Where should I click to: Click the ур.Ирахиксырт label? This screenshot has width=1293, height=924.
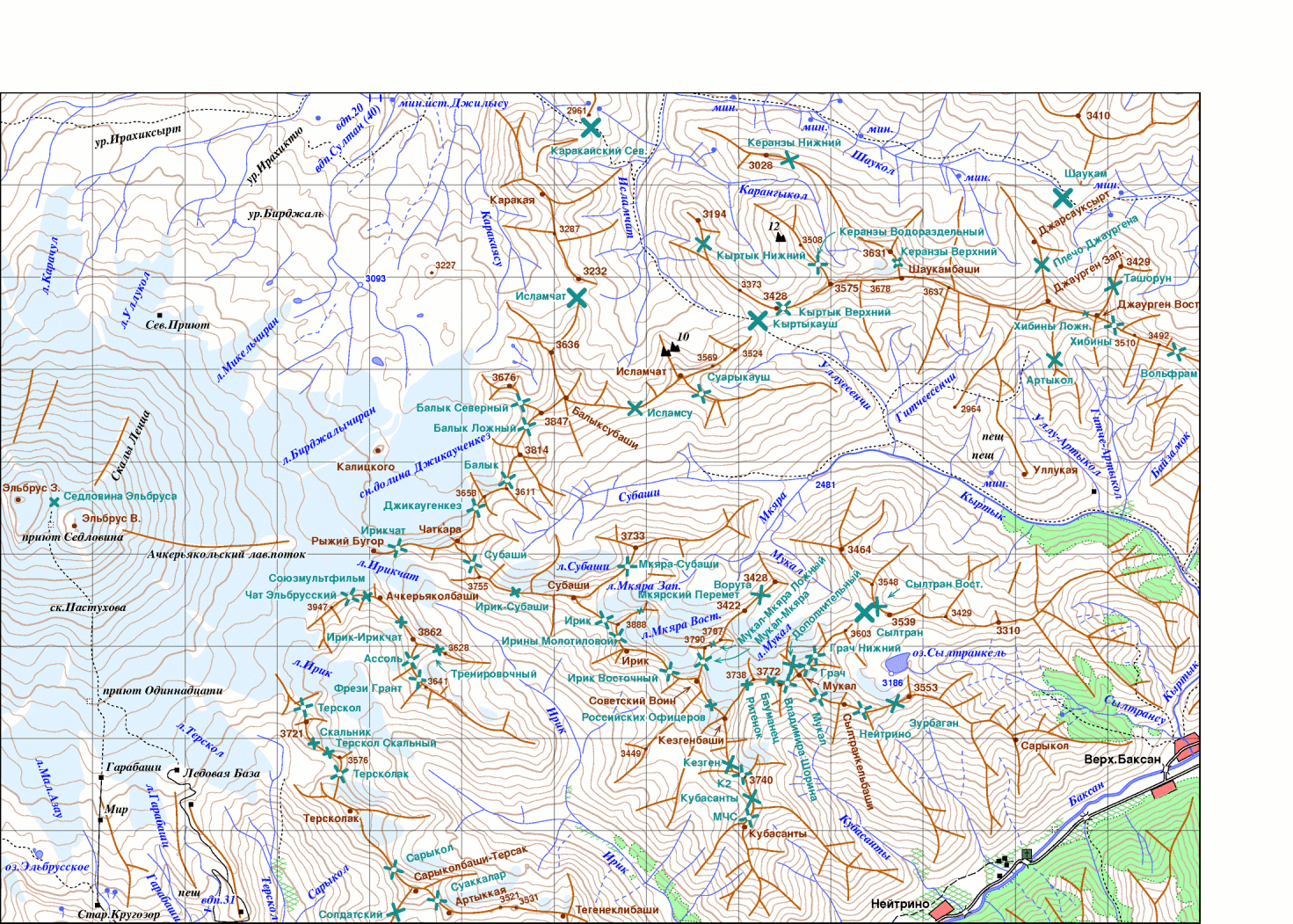coord(138,135)
